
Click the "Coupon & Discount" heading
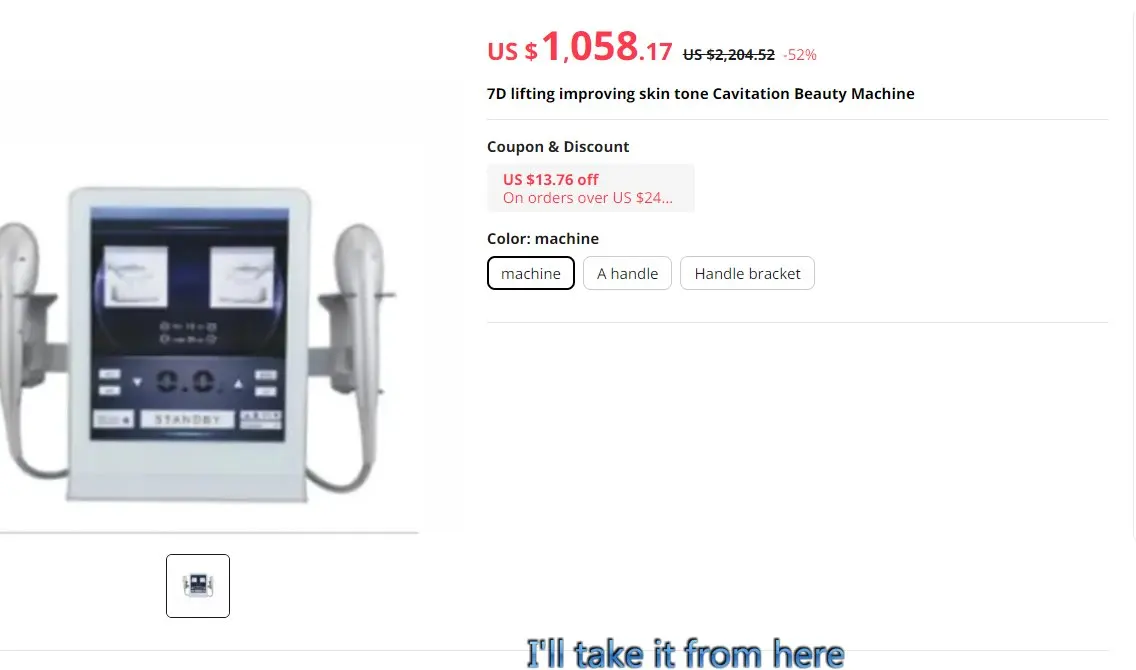(x=558, y=146)
